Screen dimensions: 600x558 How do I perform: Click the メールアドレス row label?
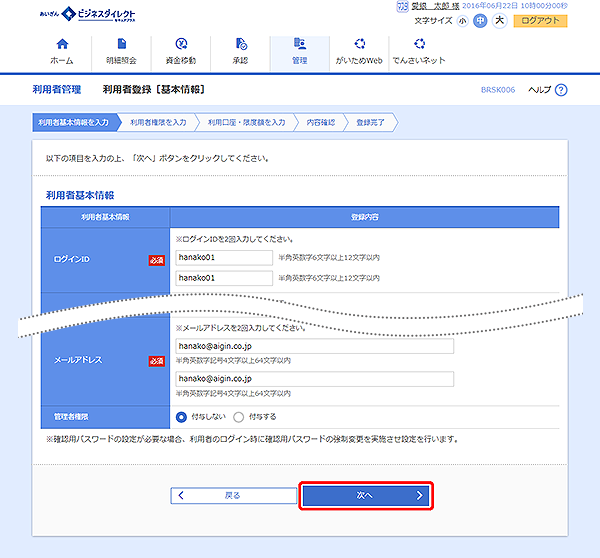click(78, 360)
